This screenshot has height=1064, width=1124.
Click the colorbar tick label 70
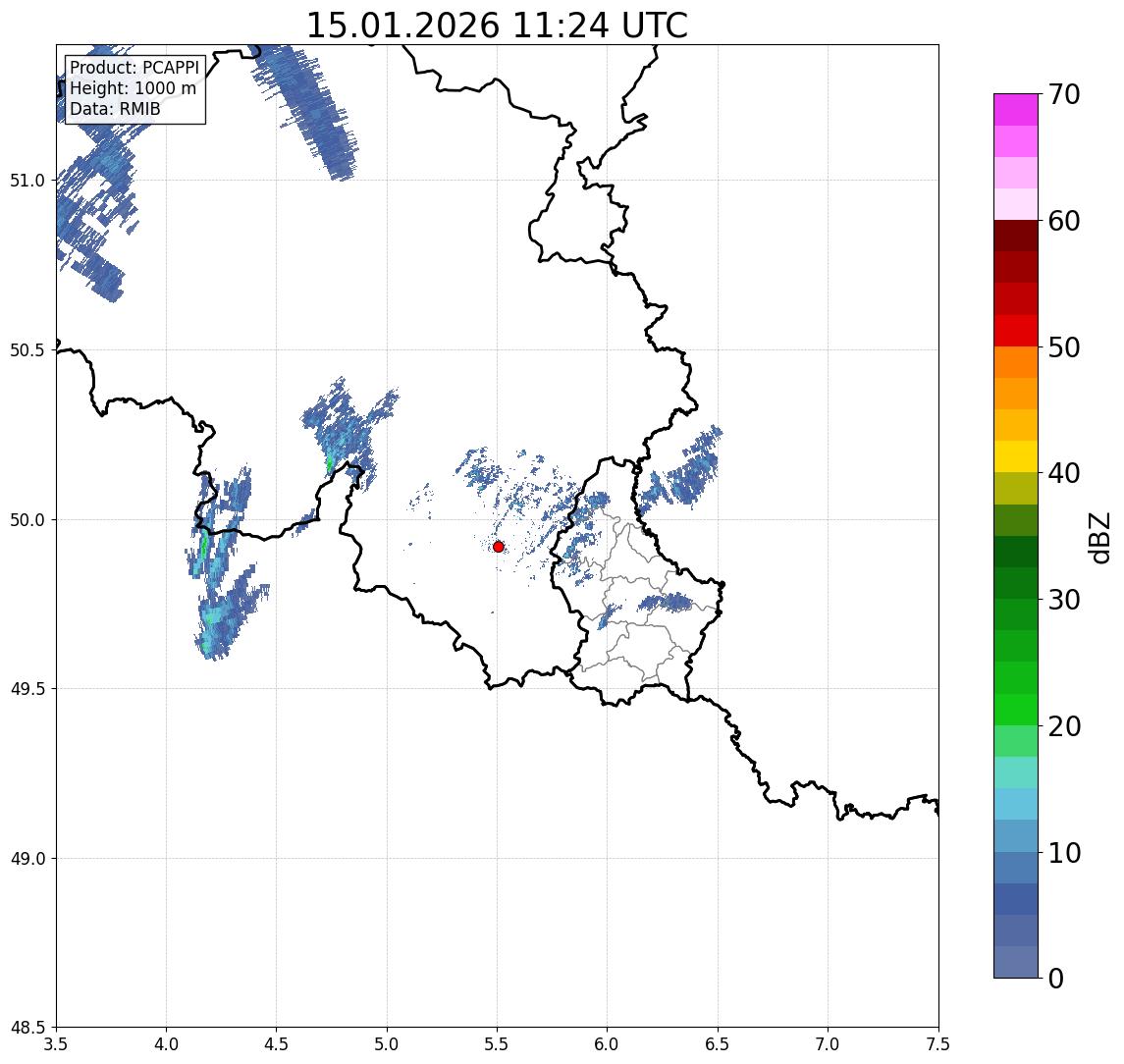tap(1064, 94)
